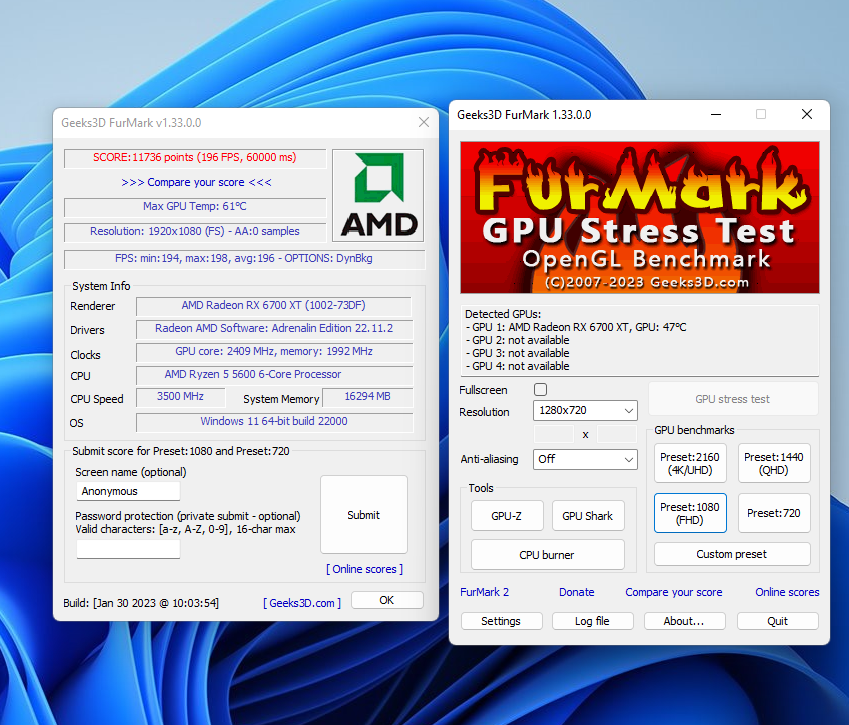Viewport: 849px width, 725px height.
Task: Click the GPU 1: AMD Radeon RX 6700 XT line
Action: pyautogui.click(x=576, y=327)
